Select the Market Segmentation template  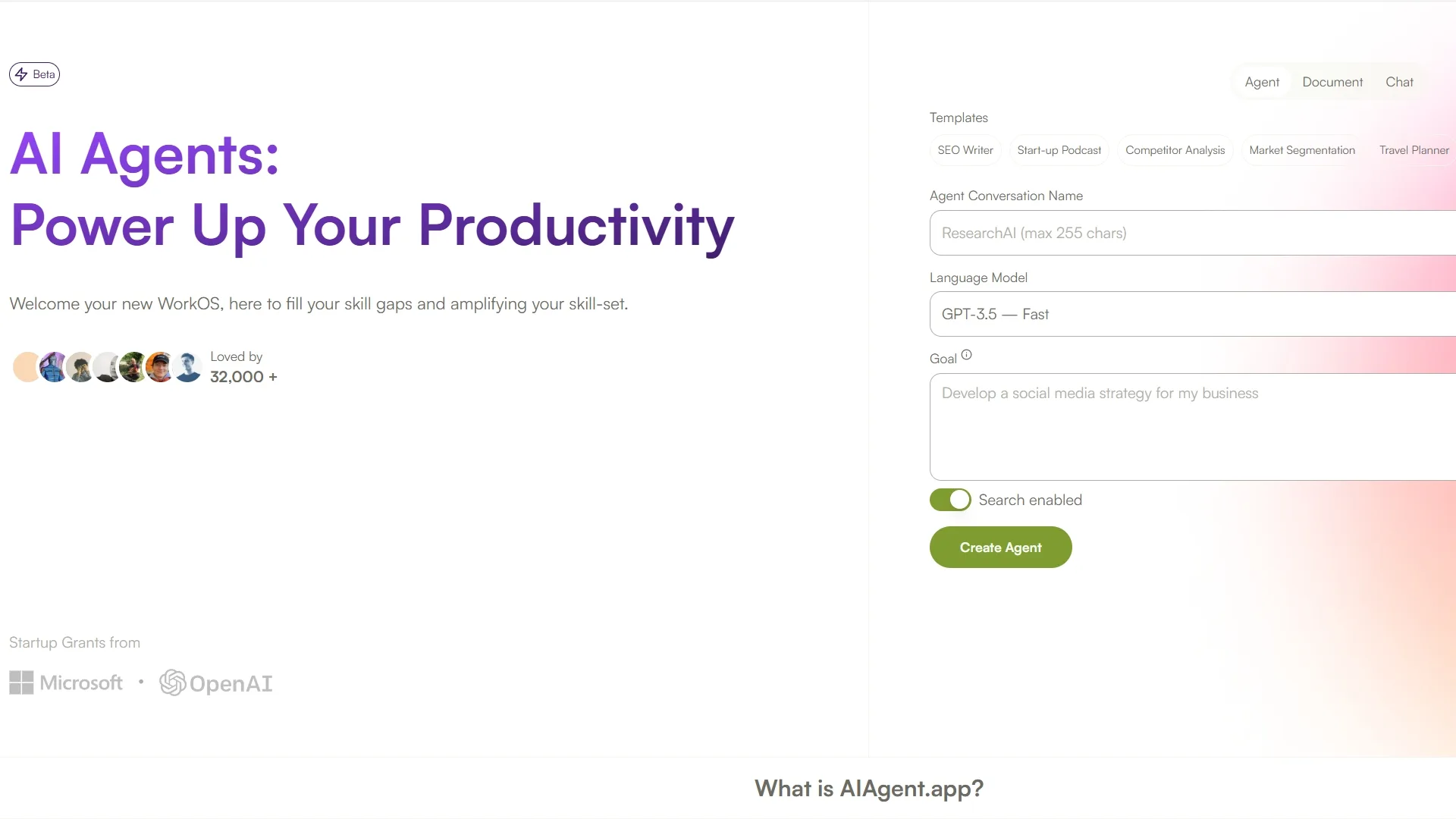[1302, 149]
